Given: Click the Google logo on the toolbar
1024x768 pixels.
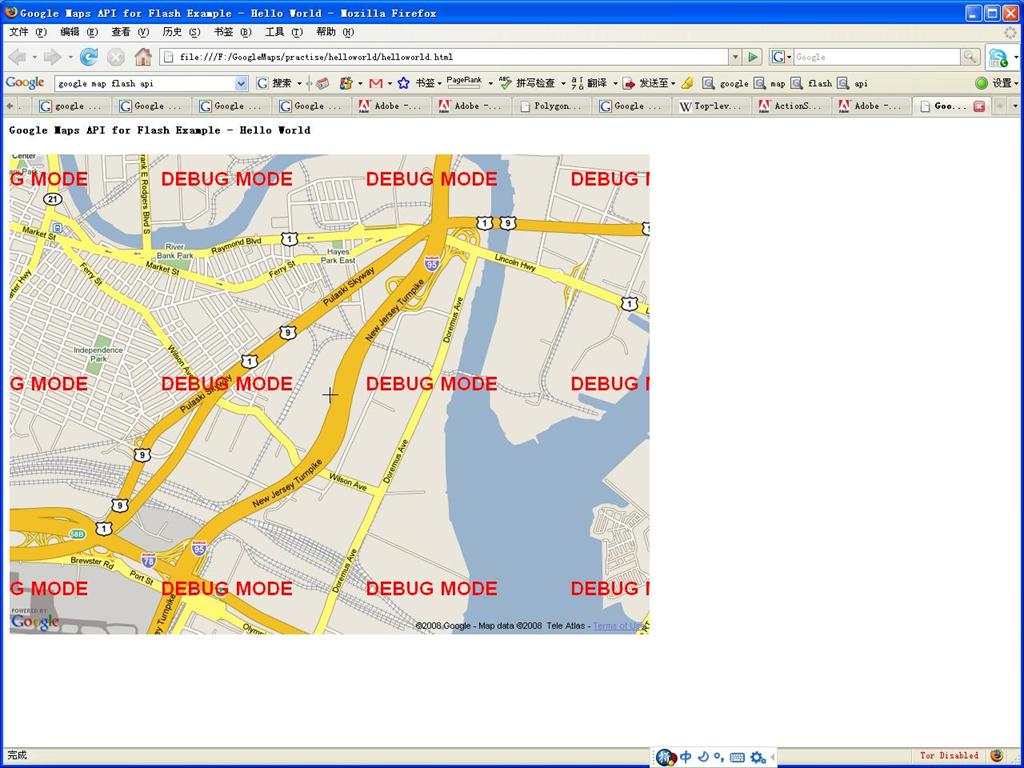Looking at the screenshot, I should point(25,83).
